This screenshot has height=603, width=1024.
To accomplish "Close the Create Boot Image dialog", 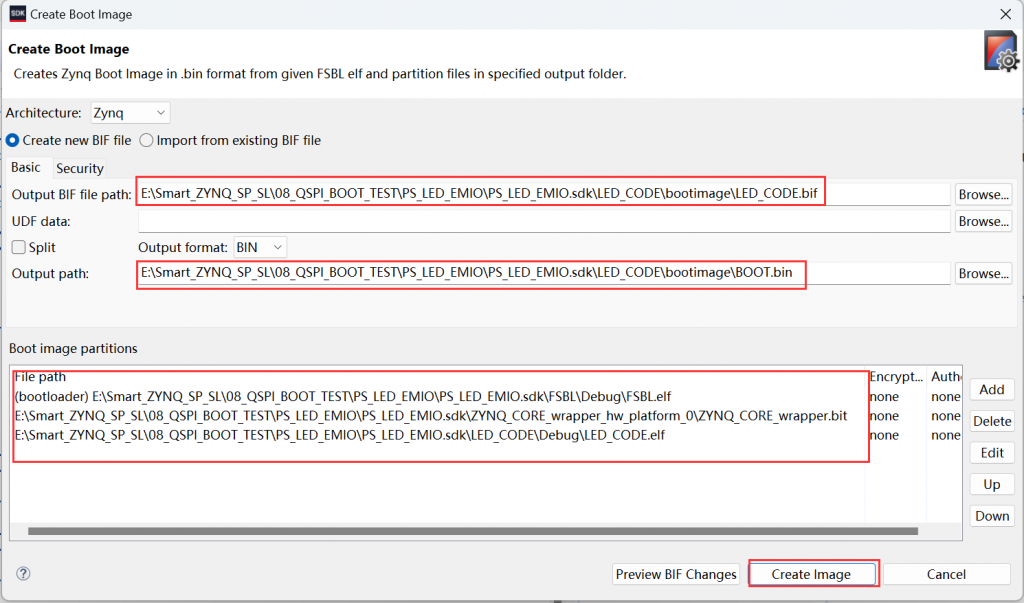I will pos(1003,15).
